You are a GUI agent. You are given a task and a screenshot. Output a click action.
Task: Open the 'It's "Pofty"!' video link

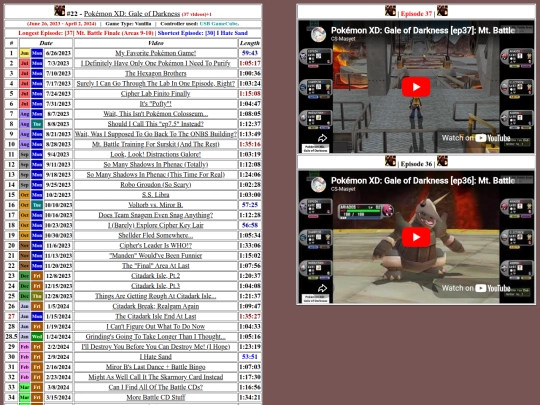(156, 104)
